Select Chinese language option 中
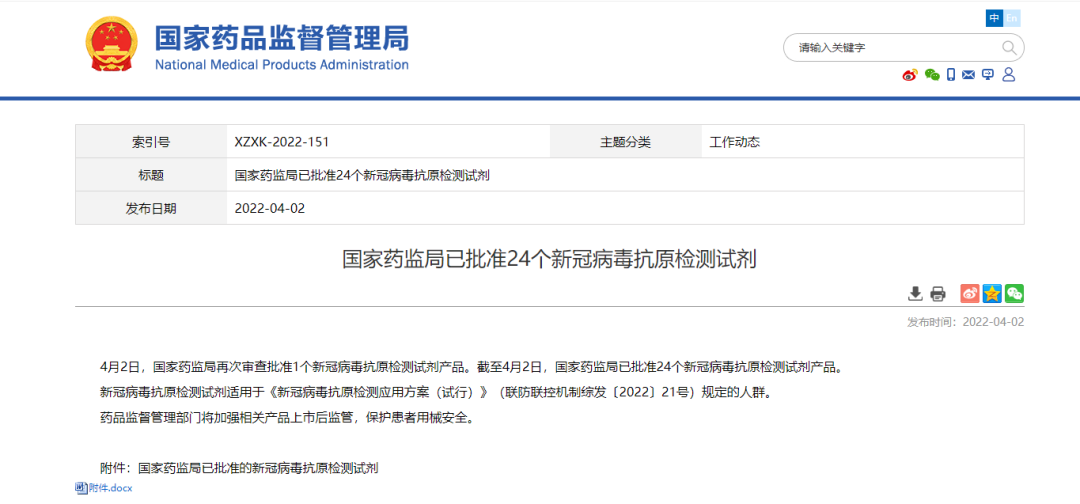Screen dimensions: 1080x504 (994, 18)
